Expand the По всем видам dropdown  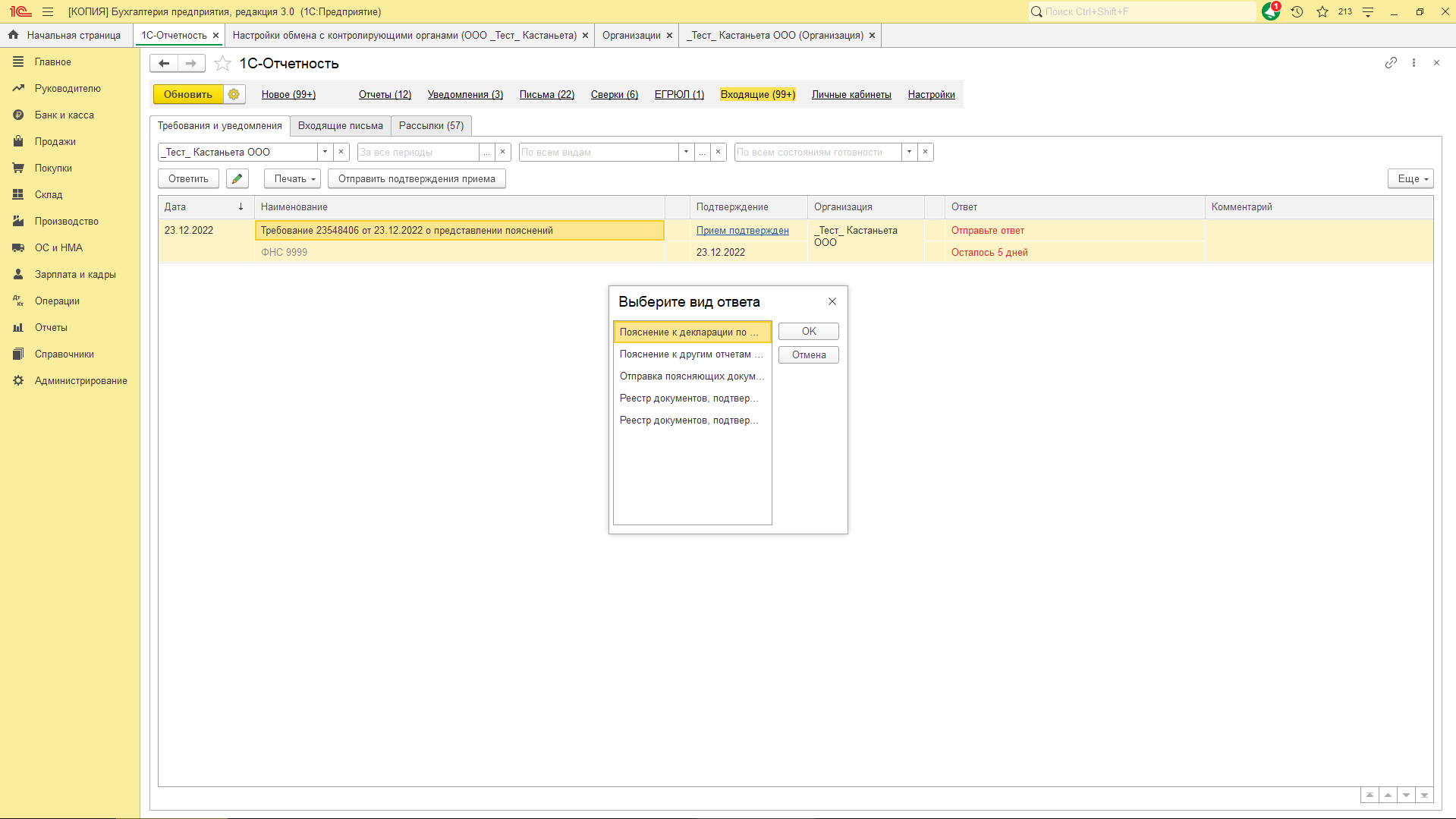click(x=686, y=152)
